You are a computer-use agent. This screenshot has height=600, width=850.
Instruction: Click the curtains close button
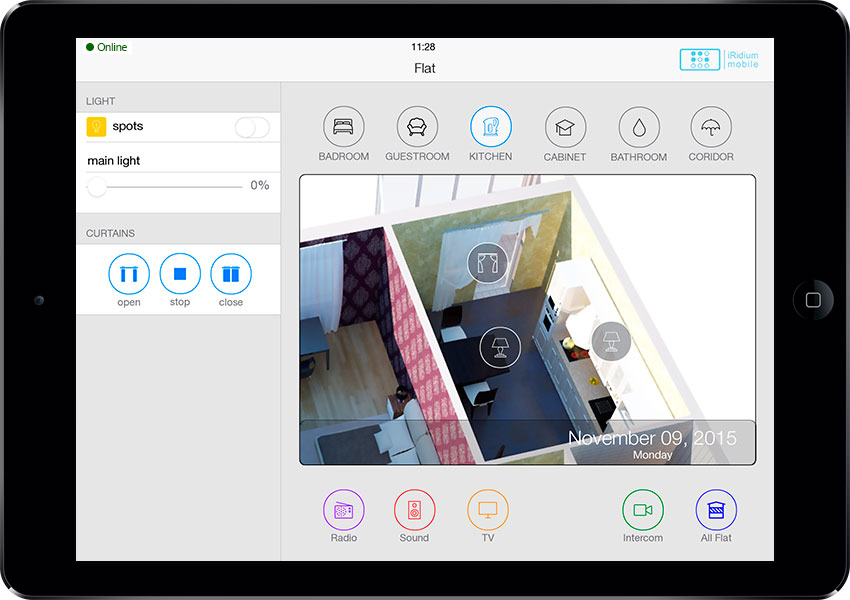[x=231, y=274]
